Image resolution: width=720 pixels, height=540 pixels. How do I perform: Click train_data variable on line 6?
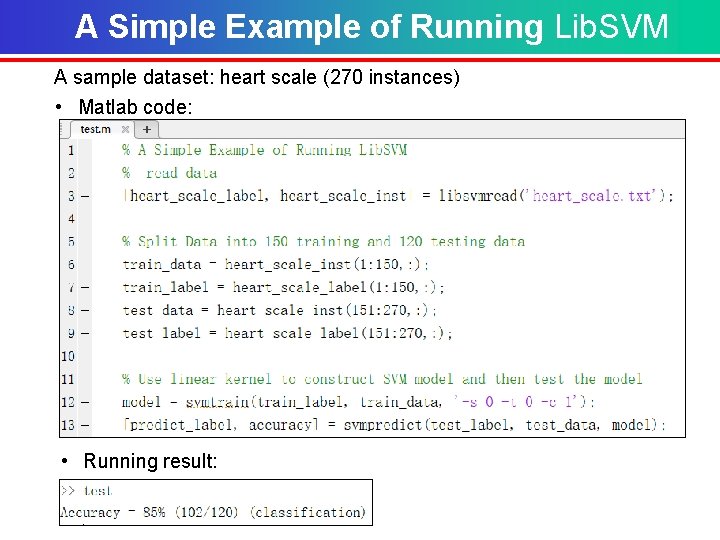tap(162, 264)
